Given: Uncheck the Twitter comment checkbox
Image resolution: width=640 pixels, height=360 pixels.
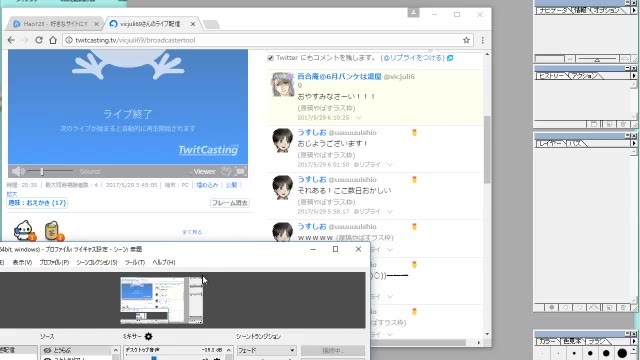Looking at the screenshot, I should [x=270, y=58].
